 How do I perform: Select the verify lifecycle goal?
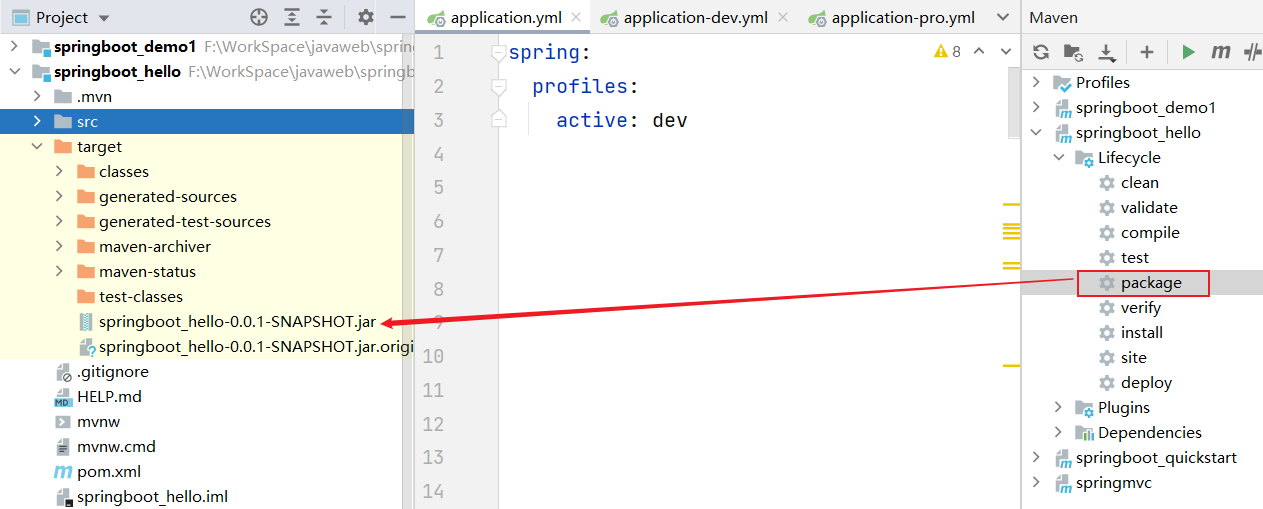1141,308
